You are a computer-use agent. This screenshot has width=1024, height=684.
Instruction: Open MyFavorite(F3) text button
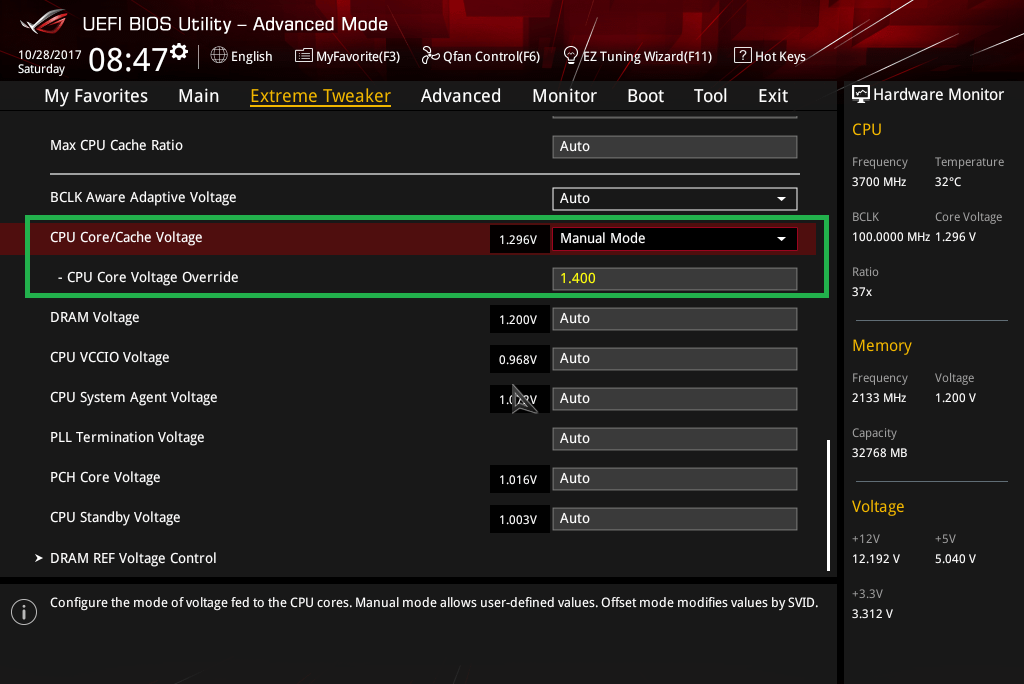pos(358,57)
